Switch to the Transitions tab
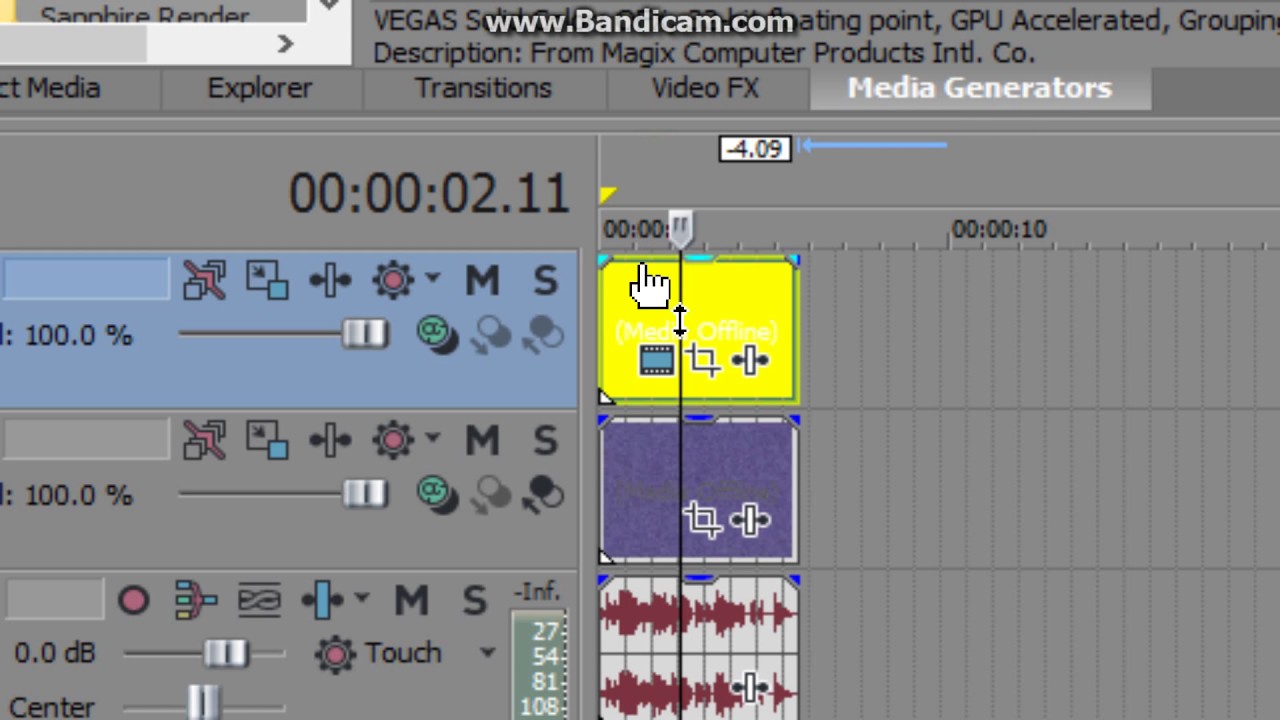 click(x=483, y=88)
